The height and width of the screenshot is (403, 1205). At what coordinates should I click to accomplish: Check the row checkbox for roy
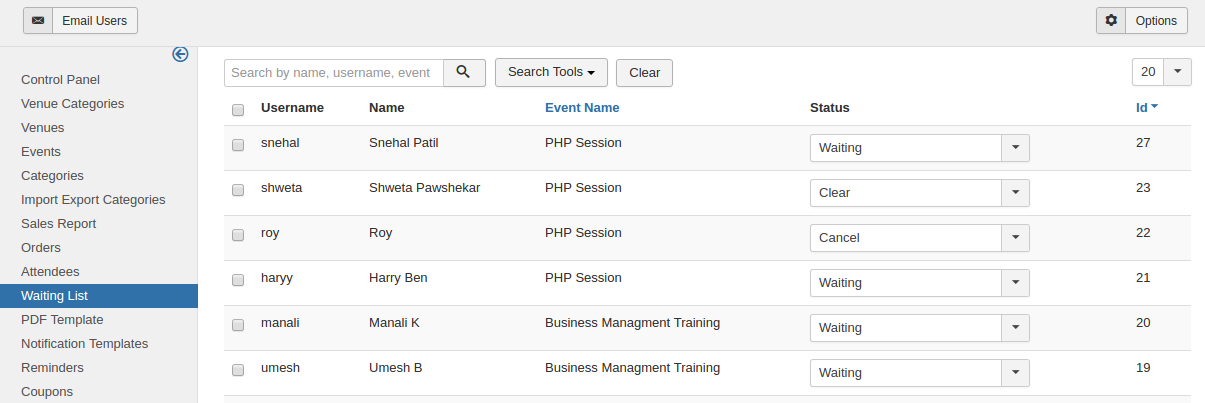point(238,235)
